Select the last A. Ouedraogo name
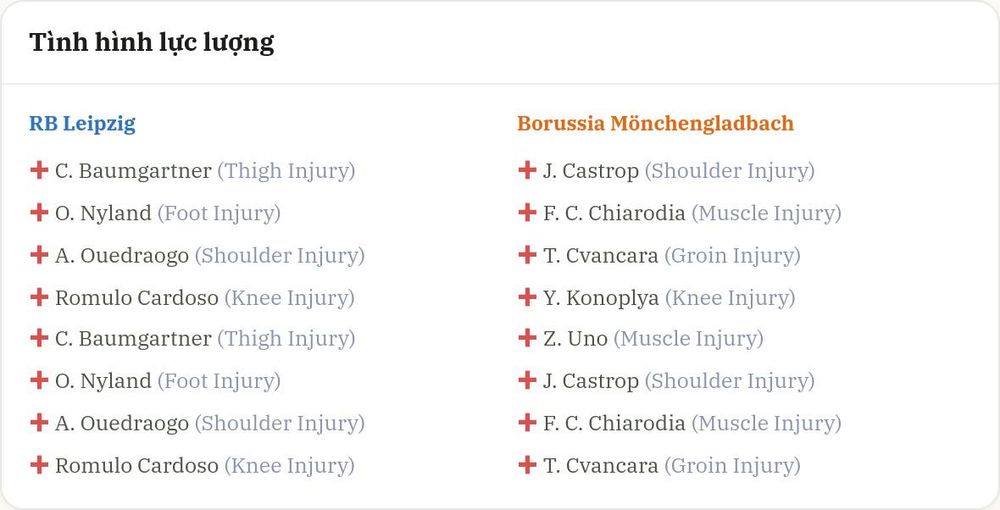The image size is (1000, 510). coord(122,424)
